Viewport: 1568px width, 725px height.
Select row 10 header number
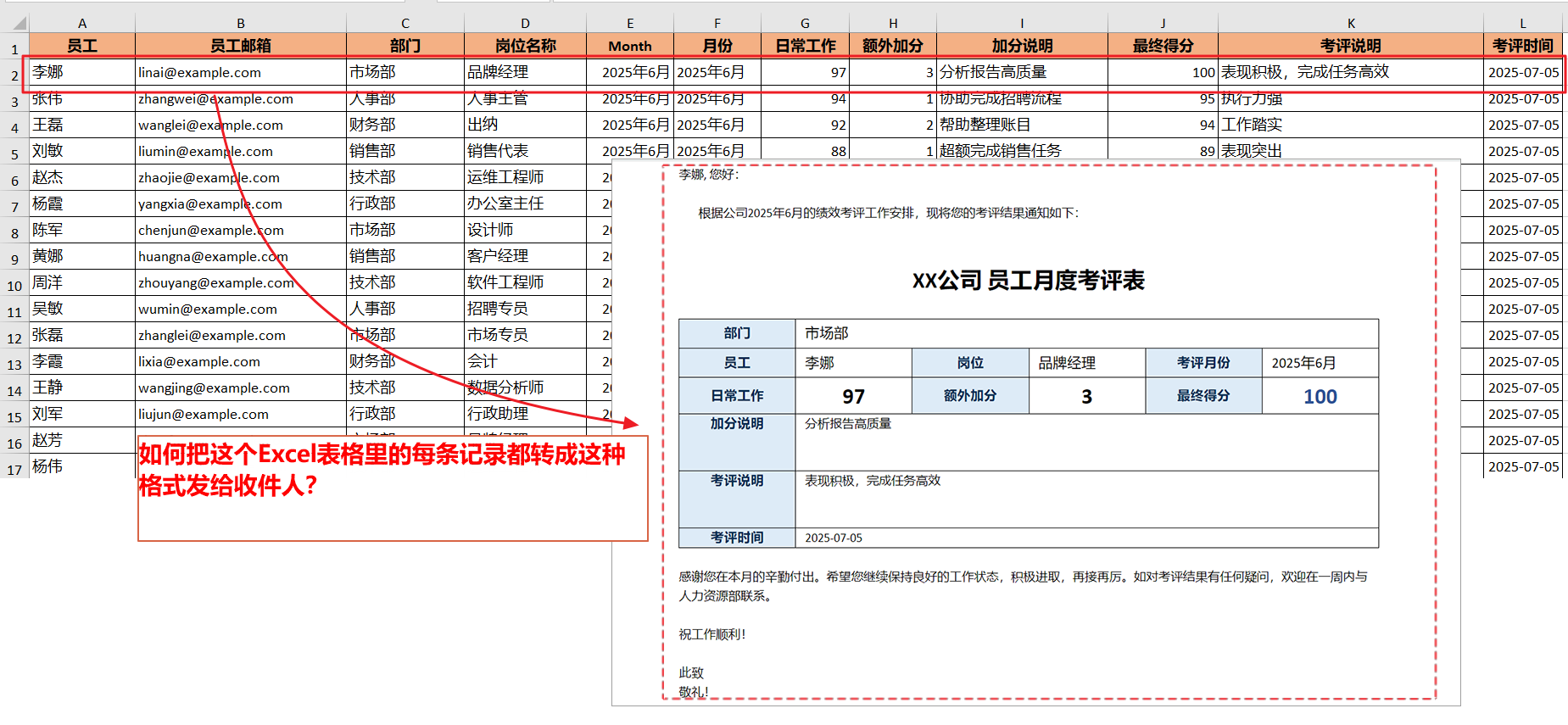pyautogui.click(x=14, y=286)
